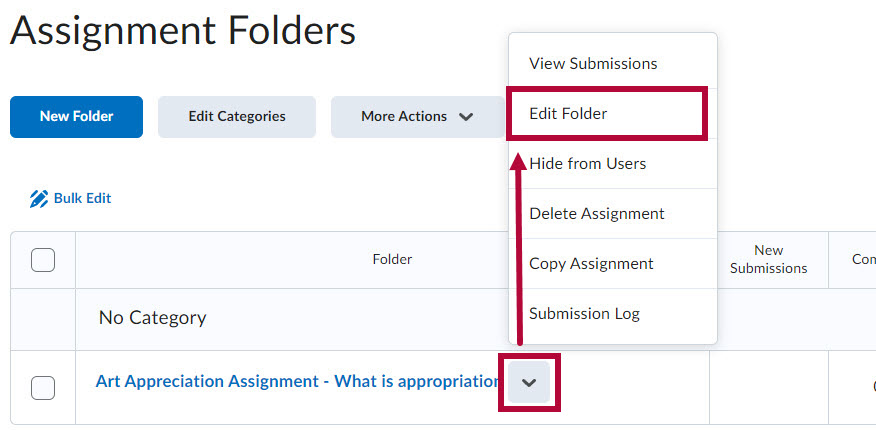Open the More Actions dropdown
Screen dimensions: 876x430
click(416, 117)
